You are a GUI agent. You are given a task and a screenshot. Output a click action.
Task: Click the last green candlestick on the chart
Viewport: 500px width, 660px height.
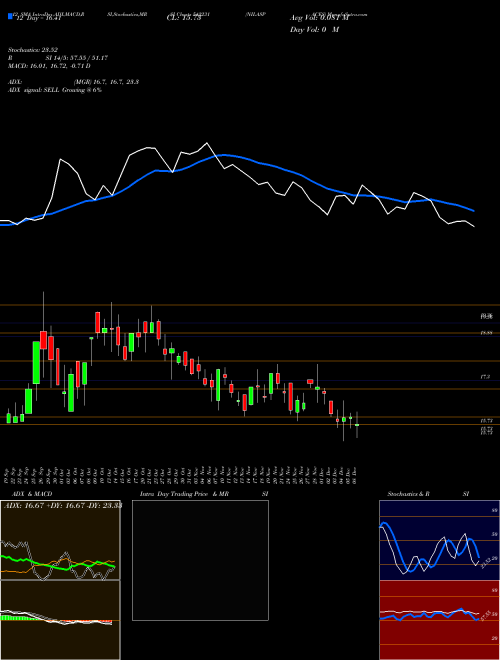(357, 425)
